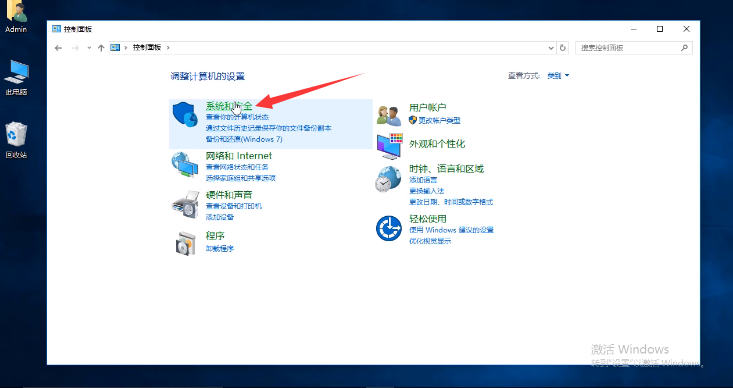Image resolution: width=733 pixels, height=388 pixels.
Task: Click the 控制面板 breadcrumb
Action: coord(147,48)
